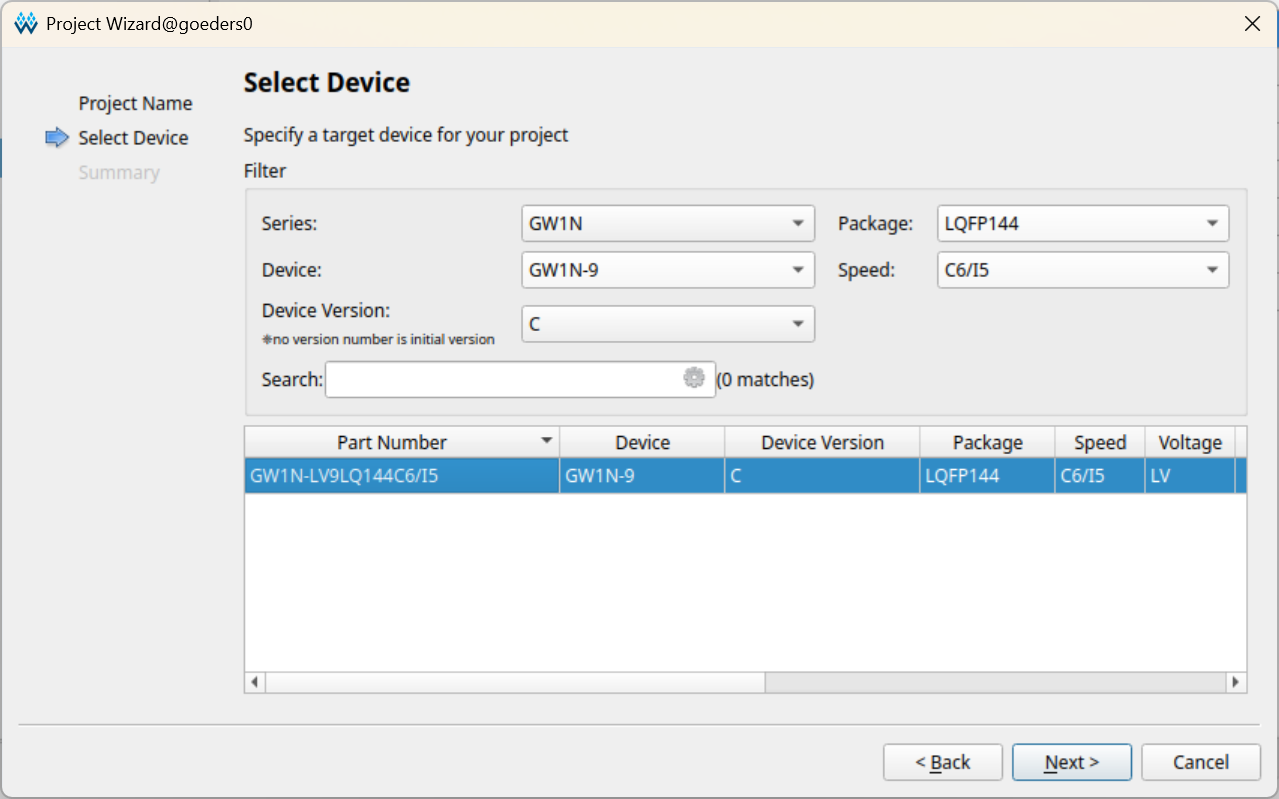Click the horizontal scrollbar left arrow

point(255,682)
